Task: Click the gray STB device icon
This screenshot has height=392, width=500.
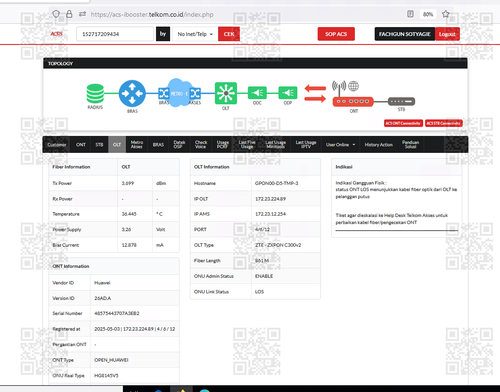Action: [x=401, y=101]
